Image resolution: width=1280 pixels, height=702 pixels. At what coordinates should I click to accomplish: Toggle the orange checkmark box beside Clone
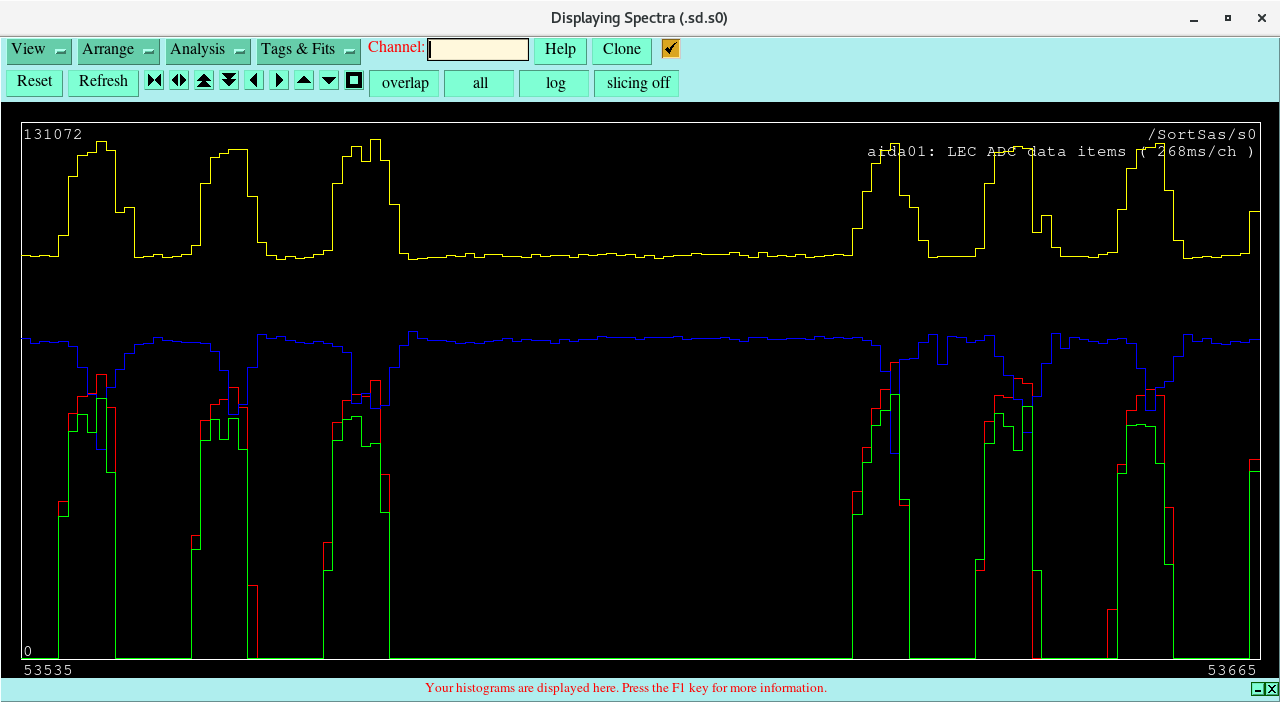(670, 49)
